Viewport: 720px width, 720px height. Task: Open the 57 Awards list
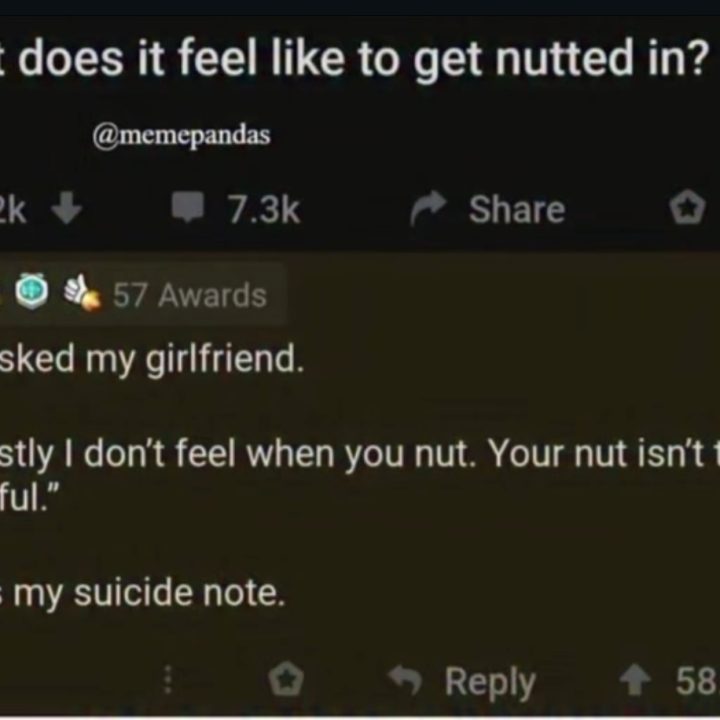pos(189,296)
